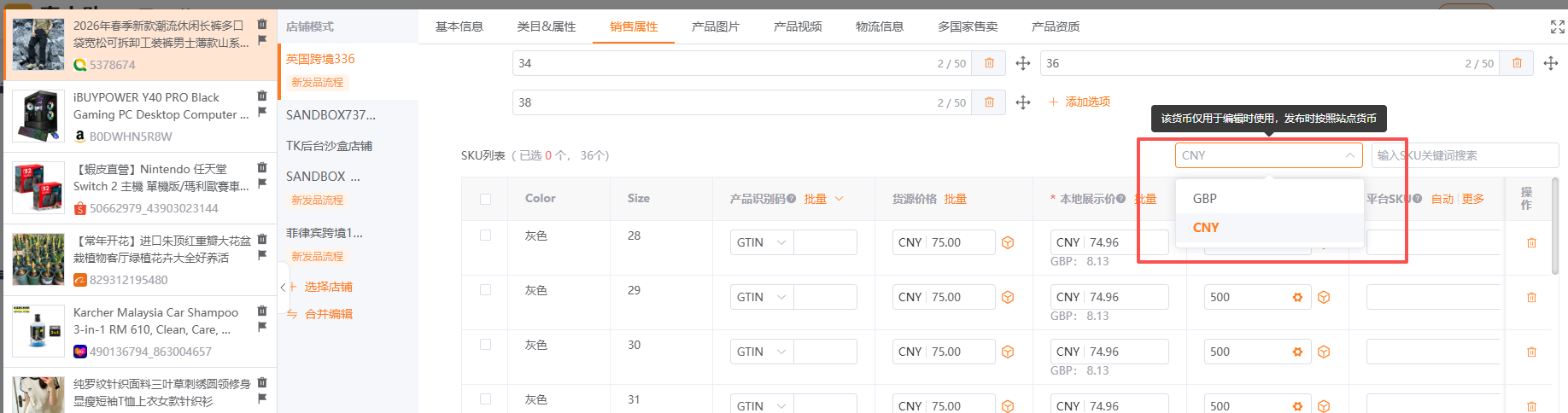Delete the 常年开花 plant product entry
Viewport: 1568px width, 413px height.
click(262, 239)
